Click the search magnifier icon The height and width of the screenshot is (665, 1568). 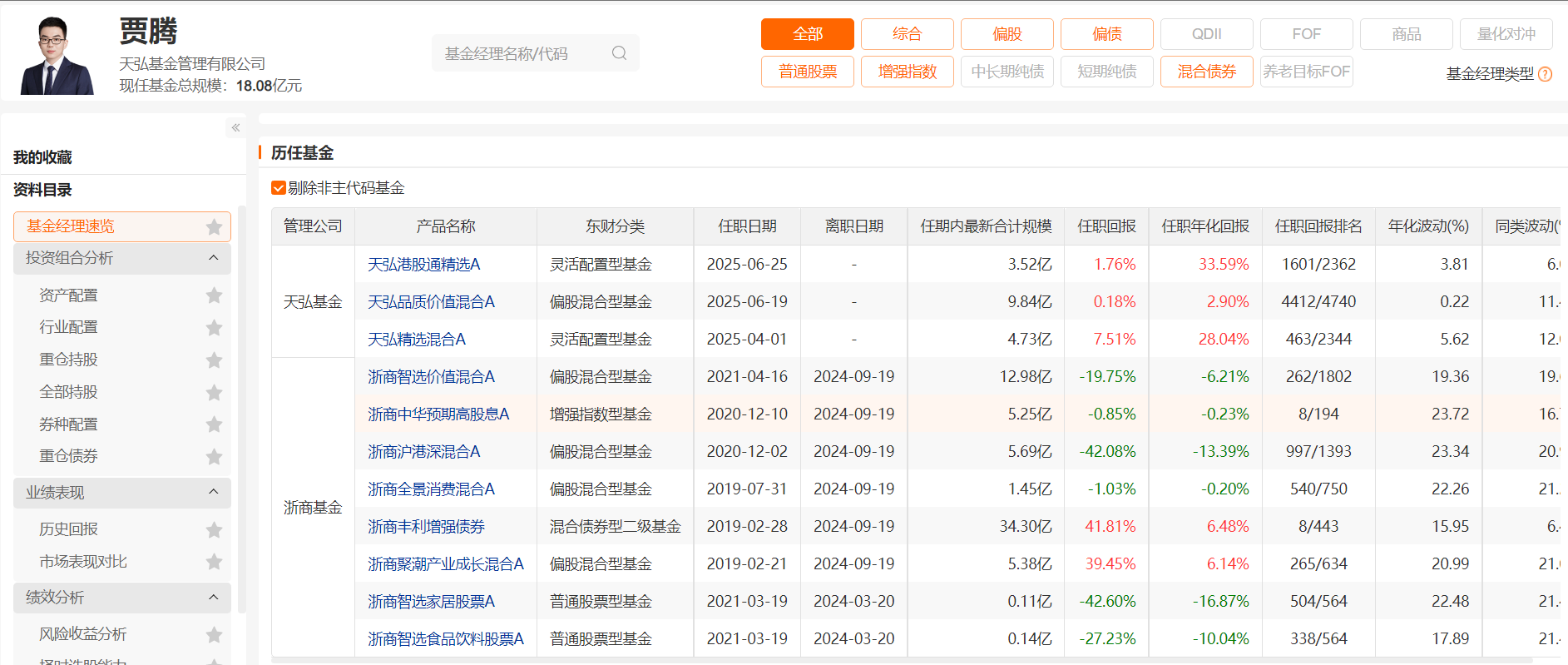tap(619, 53)
